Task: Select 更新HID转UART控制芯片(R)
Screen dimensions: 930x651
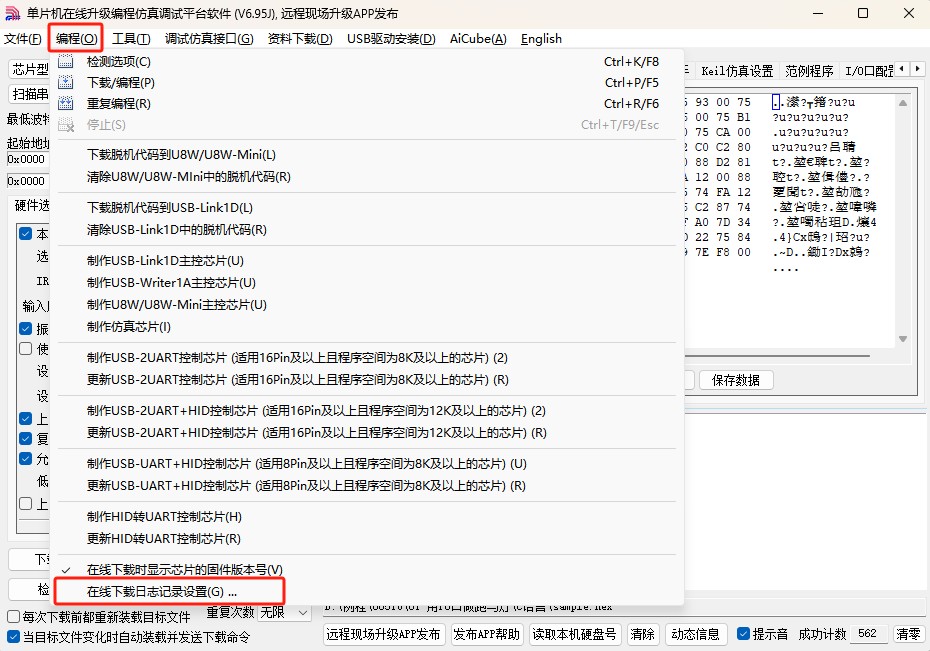Action: [x=367, y=538]
